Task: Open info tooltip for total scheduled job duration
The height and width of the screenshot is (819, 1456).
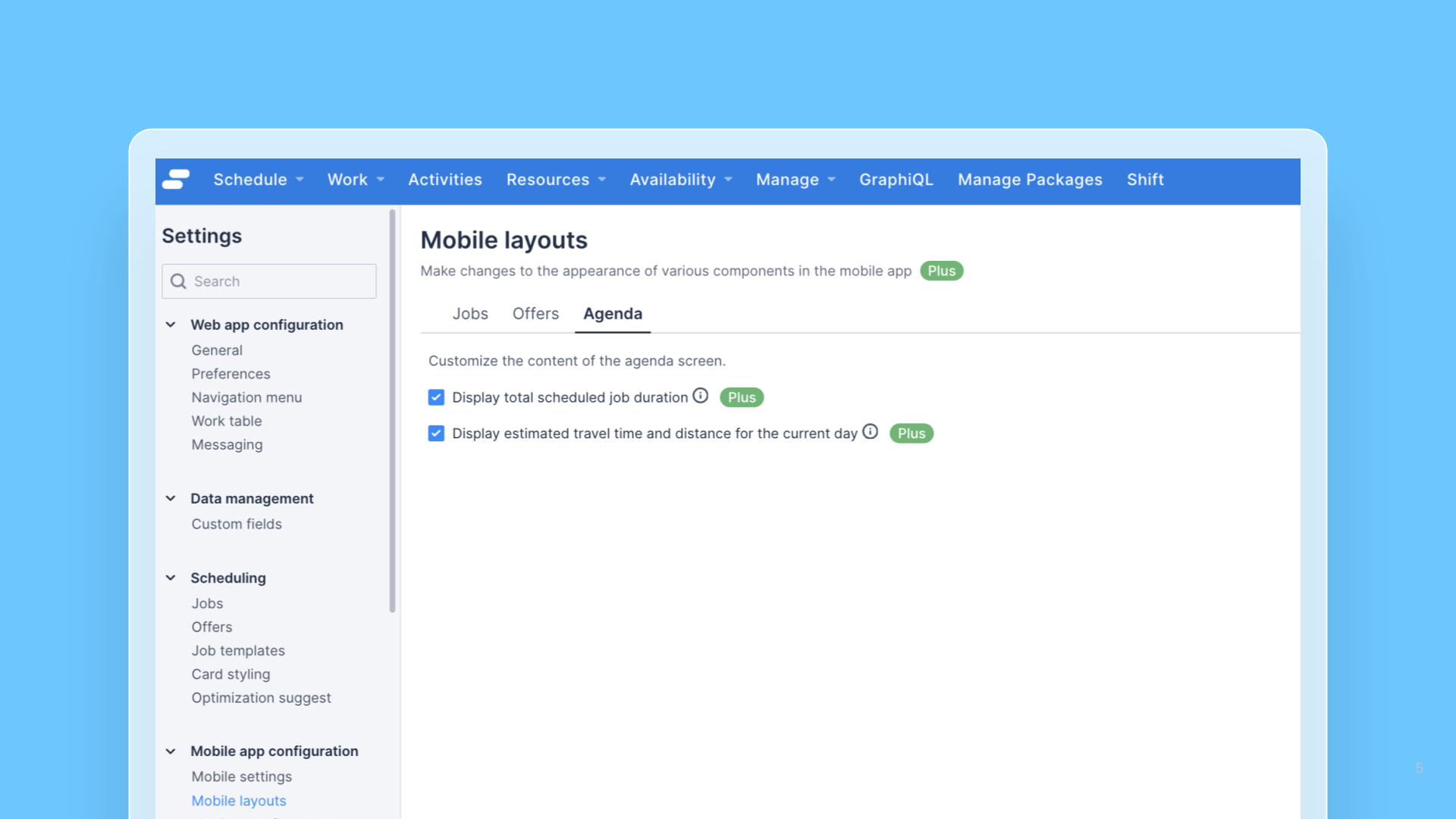Action: [701, 396]
